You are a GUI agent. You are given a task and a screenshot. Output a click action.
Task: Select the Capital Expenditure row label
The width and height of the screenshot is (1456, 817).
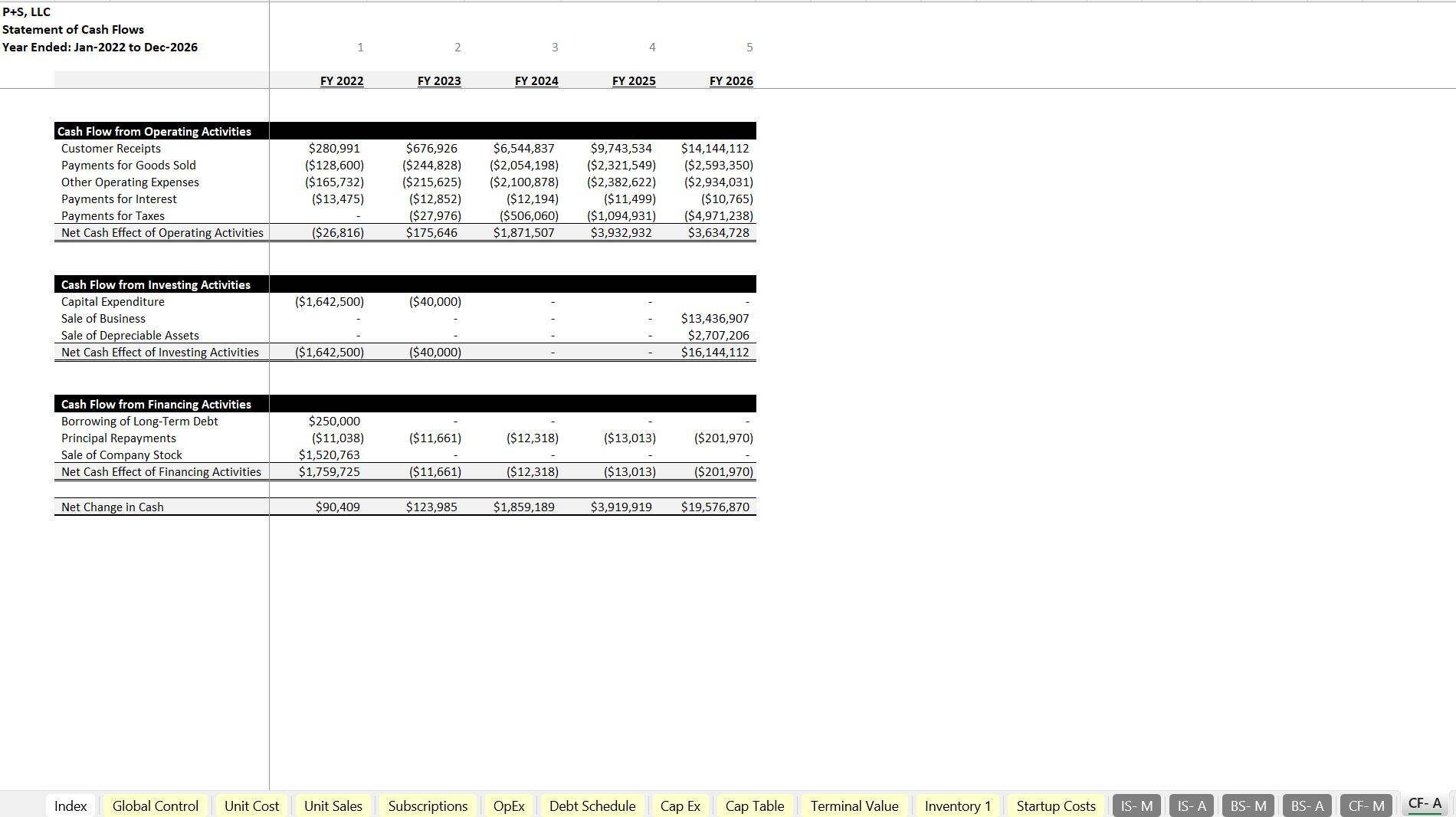pos(113,301)
